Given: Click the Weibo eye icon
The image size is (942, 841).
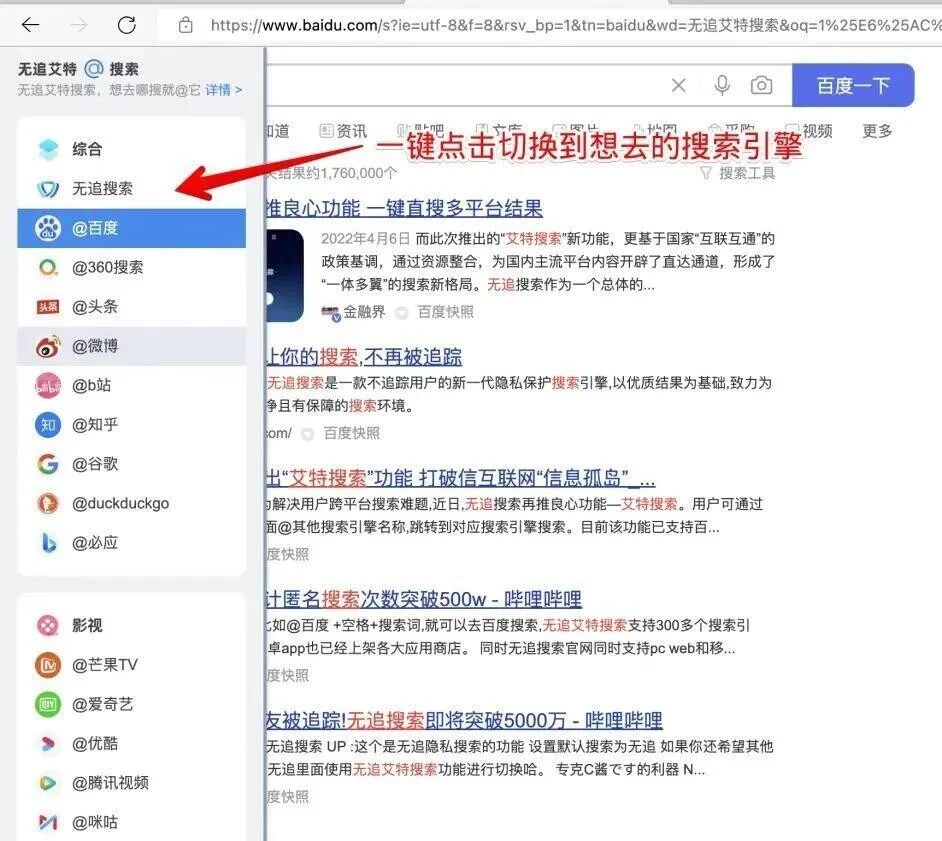Looking at the screenshot, I should (x=48, y=346).
